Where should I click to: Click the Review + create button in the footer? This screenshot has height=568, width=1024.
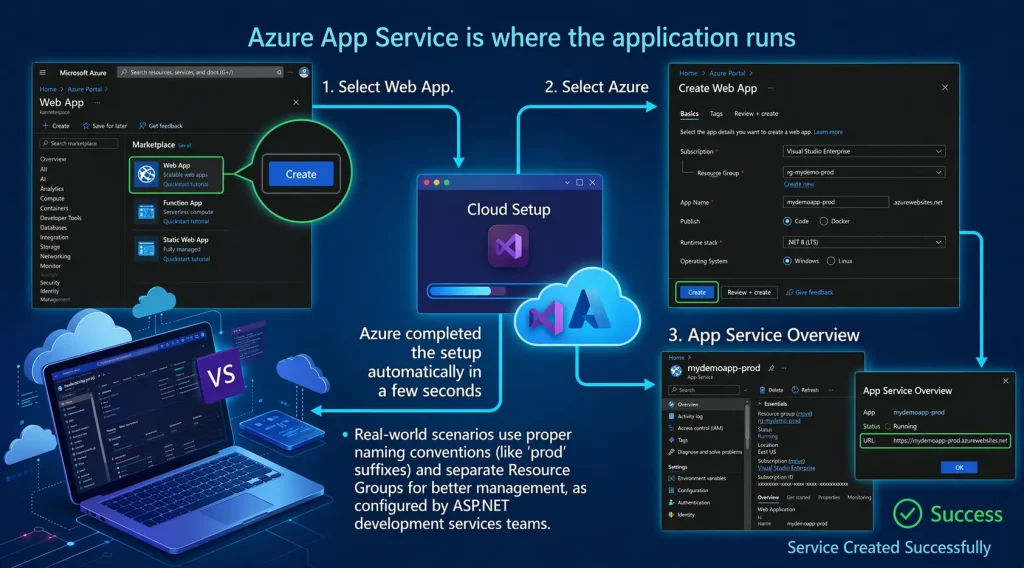coord(748,292)
